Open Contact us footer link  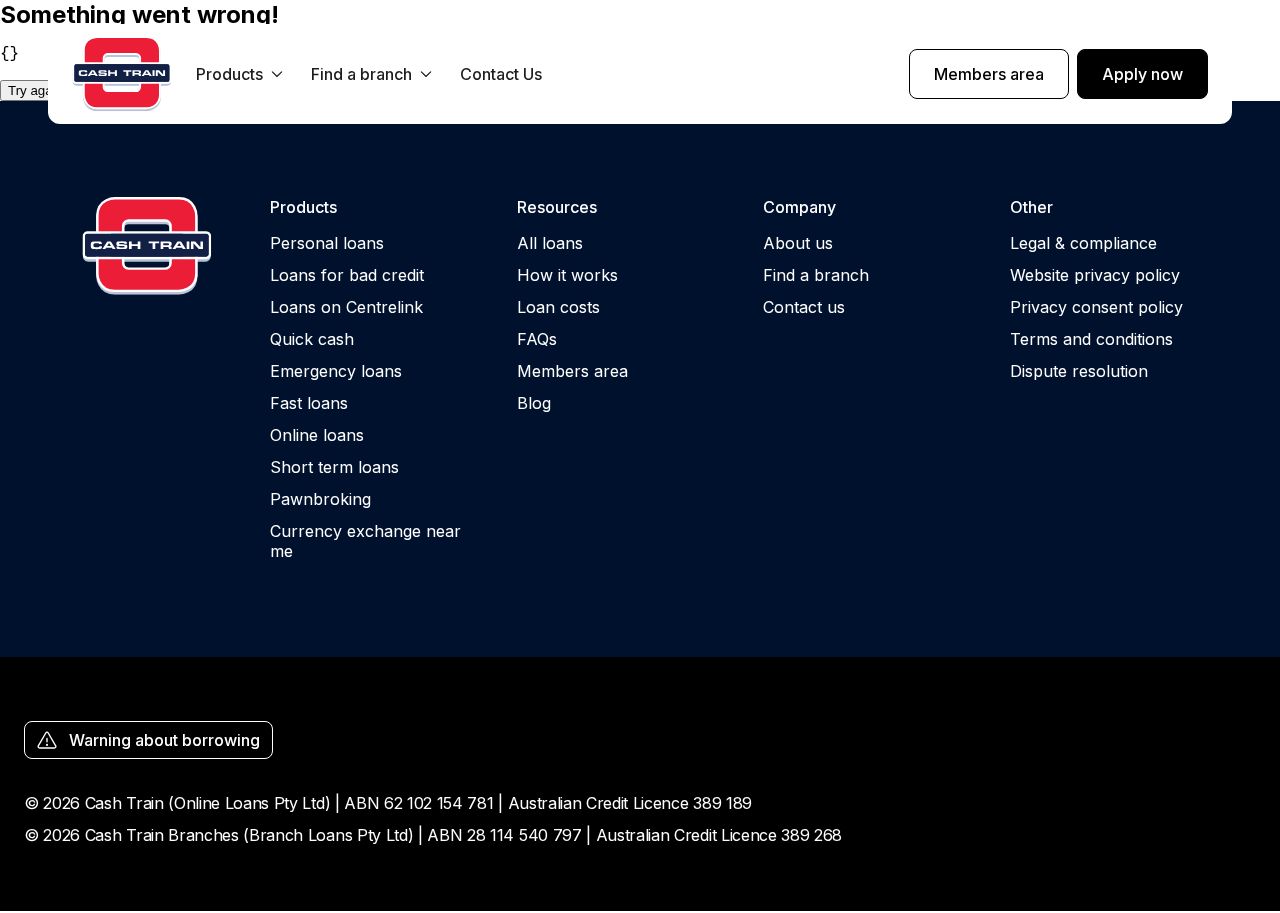coord(804,307)
